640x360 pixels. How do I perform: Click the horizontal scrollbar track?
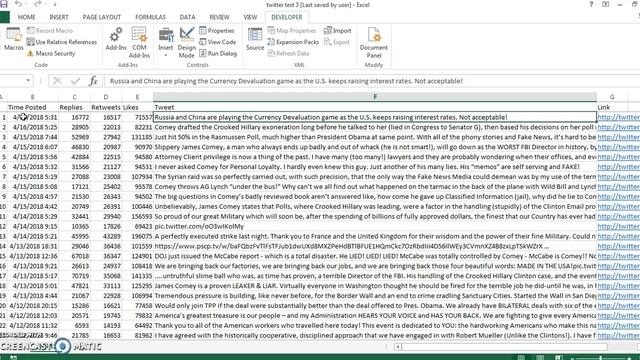pyautogui.click(x=504, y=347)
